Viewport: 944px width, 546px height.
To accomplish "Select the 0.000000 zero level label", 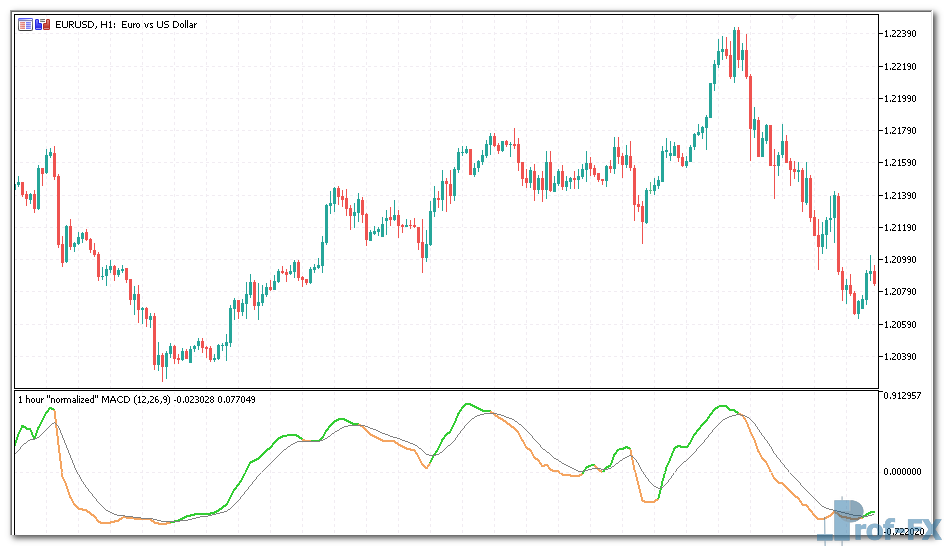I will 906,471.
